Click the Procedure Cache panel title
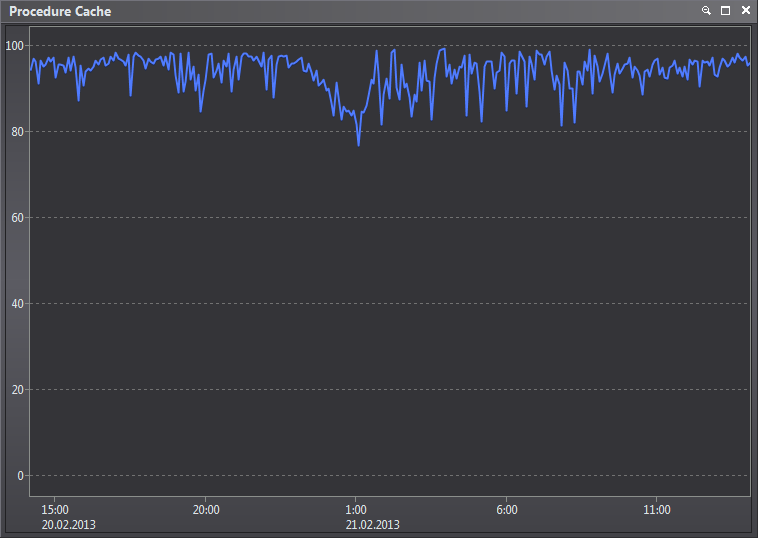Screen dimensions: 758x538 (60, 11)
